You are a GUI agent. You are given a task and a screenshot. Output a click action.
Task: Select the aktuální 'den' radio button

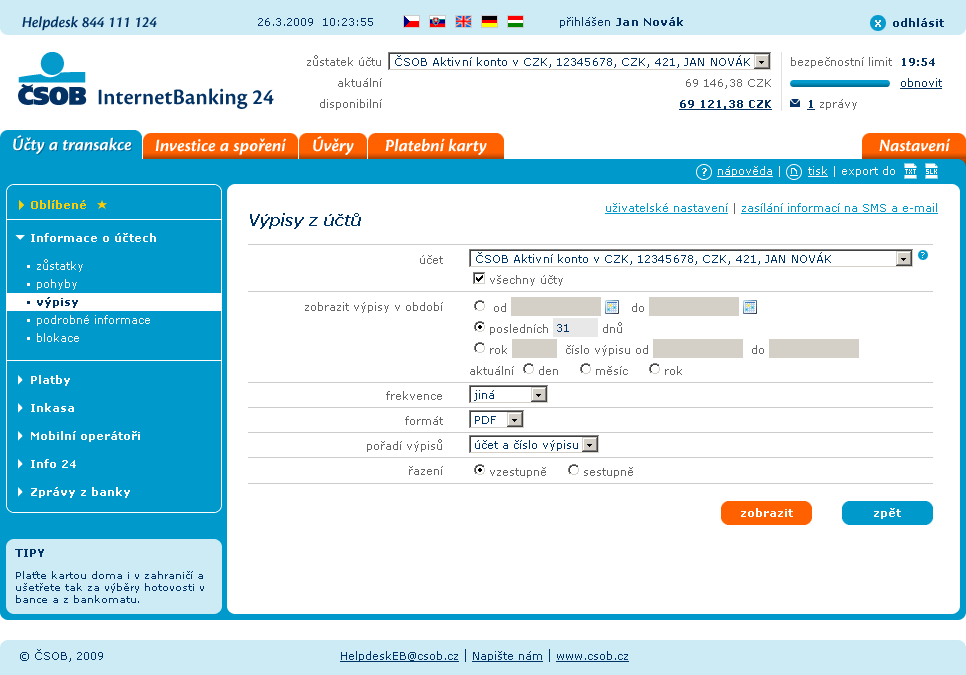[529, 369]
